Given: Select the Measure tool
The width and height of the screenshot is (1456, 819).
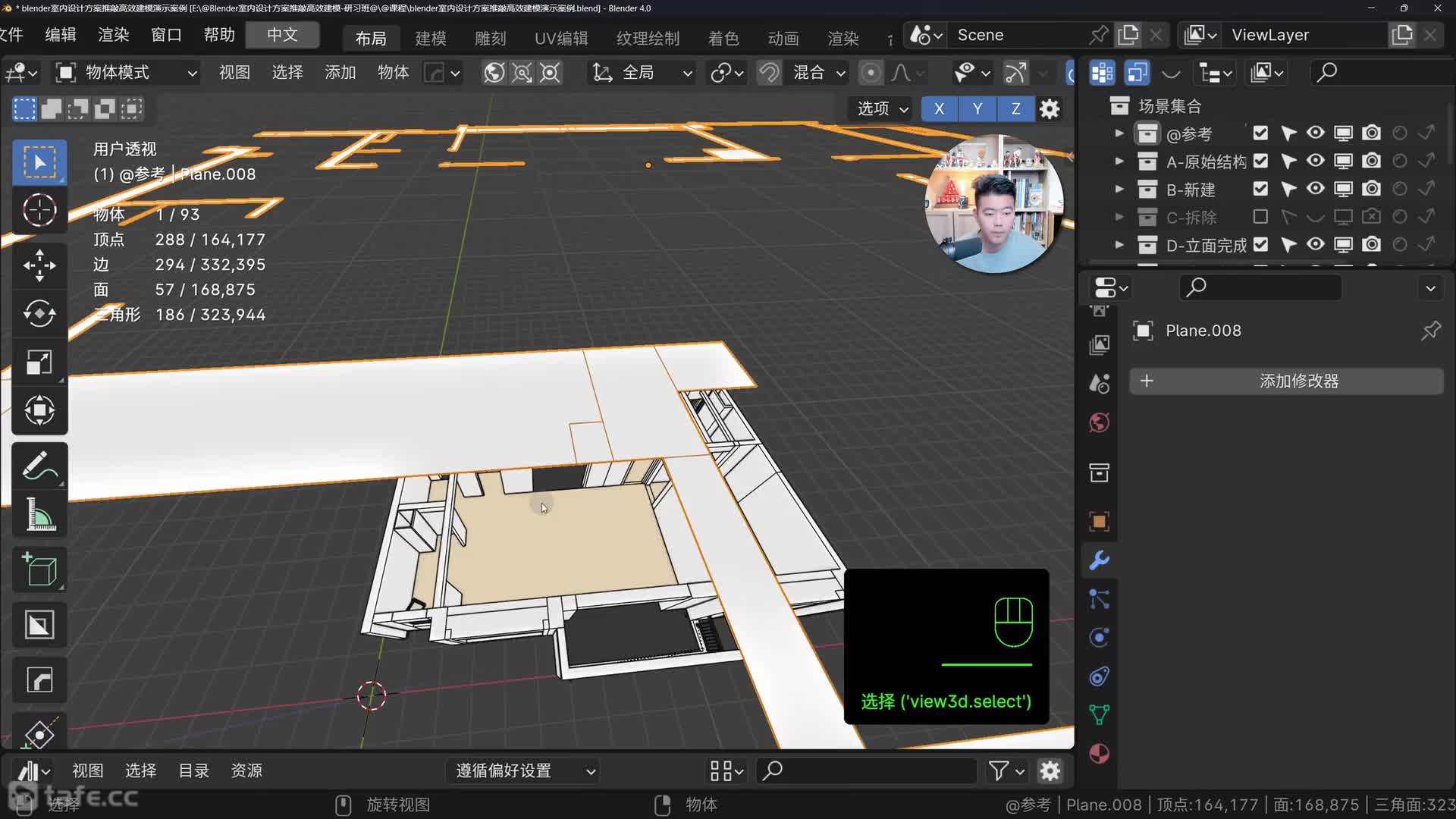Looking at the screenshot, I should click(39, 515).
